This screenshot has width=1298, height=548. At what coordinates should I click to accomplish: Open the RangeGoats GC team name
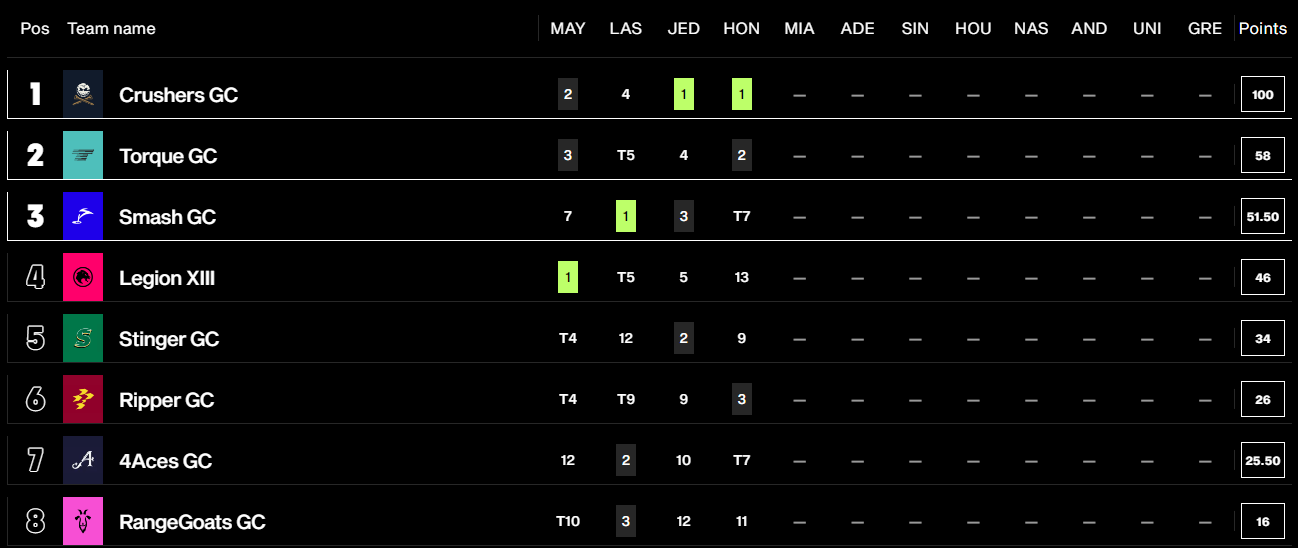click(x=192, y=522)
